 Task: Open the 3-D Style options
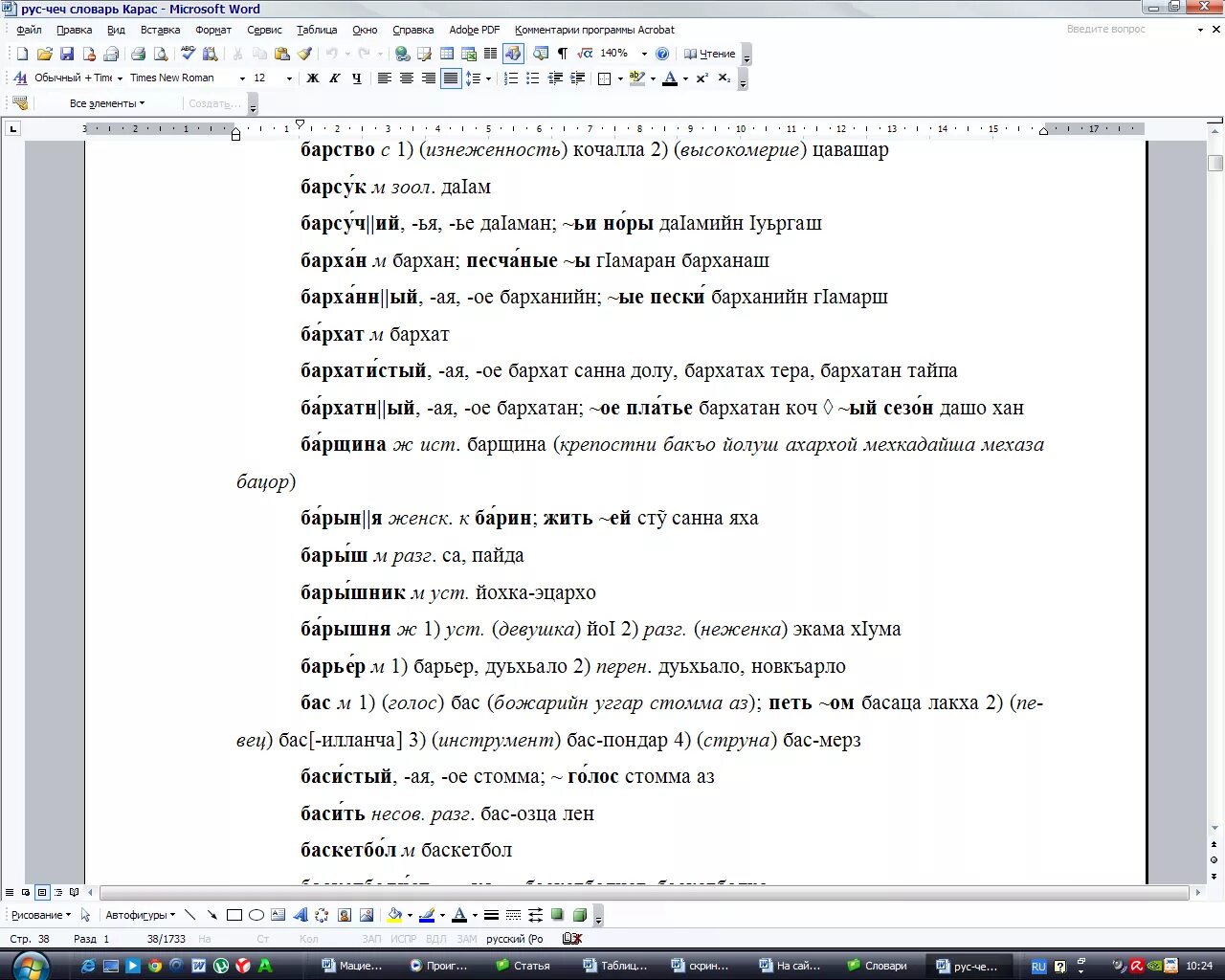579,915
